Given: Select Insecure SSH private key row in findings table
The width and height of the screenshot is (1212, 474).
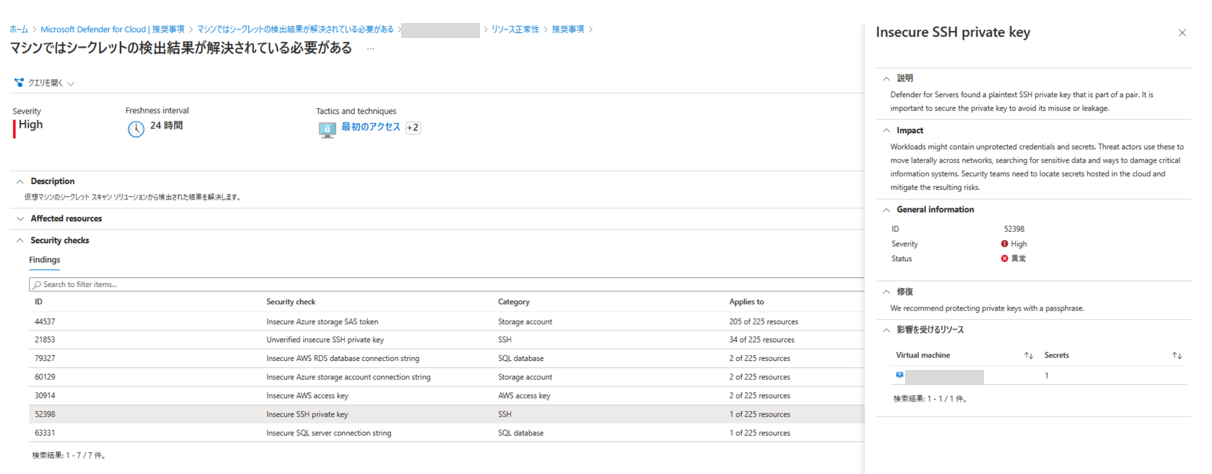Looking at the screenshot, I should tap(446, 414).
